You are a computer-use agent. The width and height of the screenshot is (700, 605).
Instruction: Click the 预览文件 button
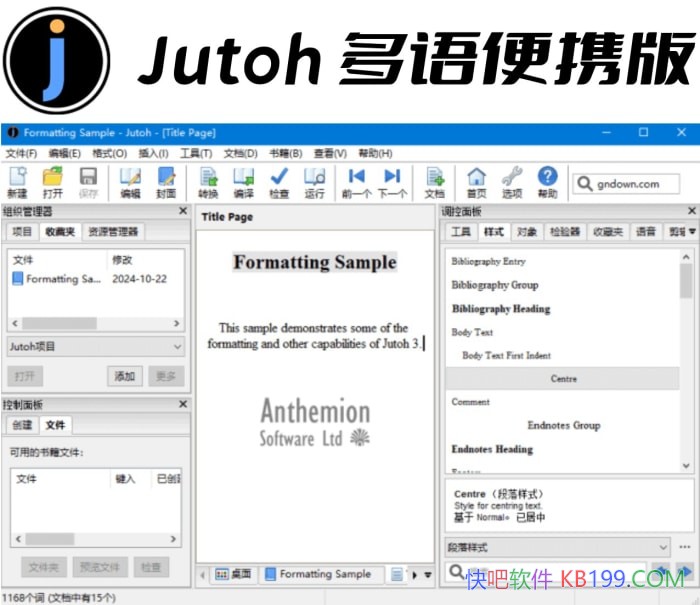click(100, 567)
